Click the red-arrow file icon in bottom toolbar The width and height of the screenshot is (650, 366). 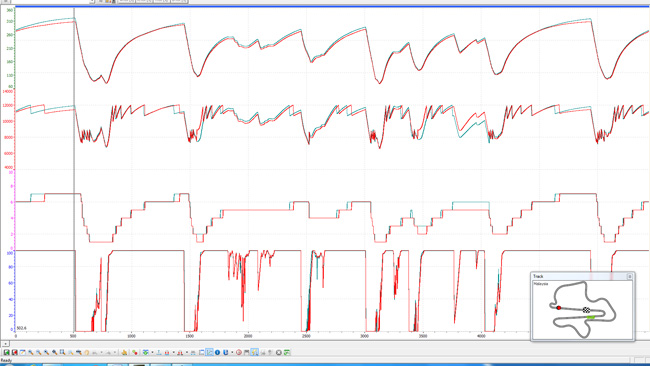coord(15,352)
